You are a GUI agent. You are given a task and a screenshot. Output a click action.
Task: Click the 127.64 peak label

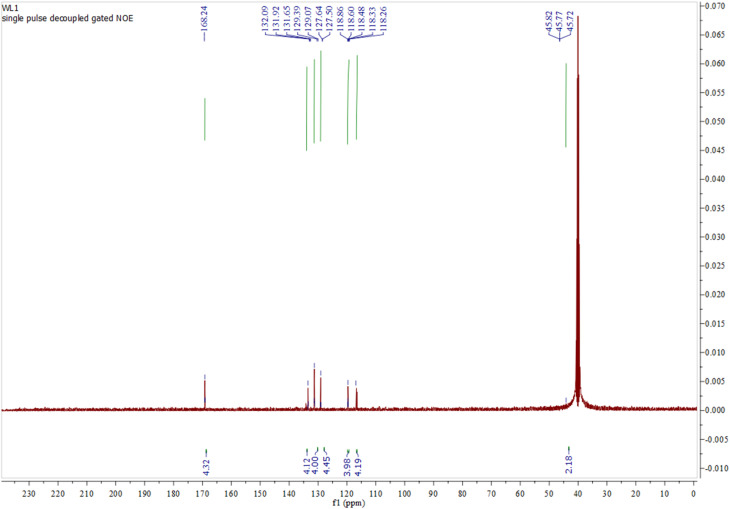(x=319, y=18)
